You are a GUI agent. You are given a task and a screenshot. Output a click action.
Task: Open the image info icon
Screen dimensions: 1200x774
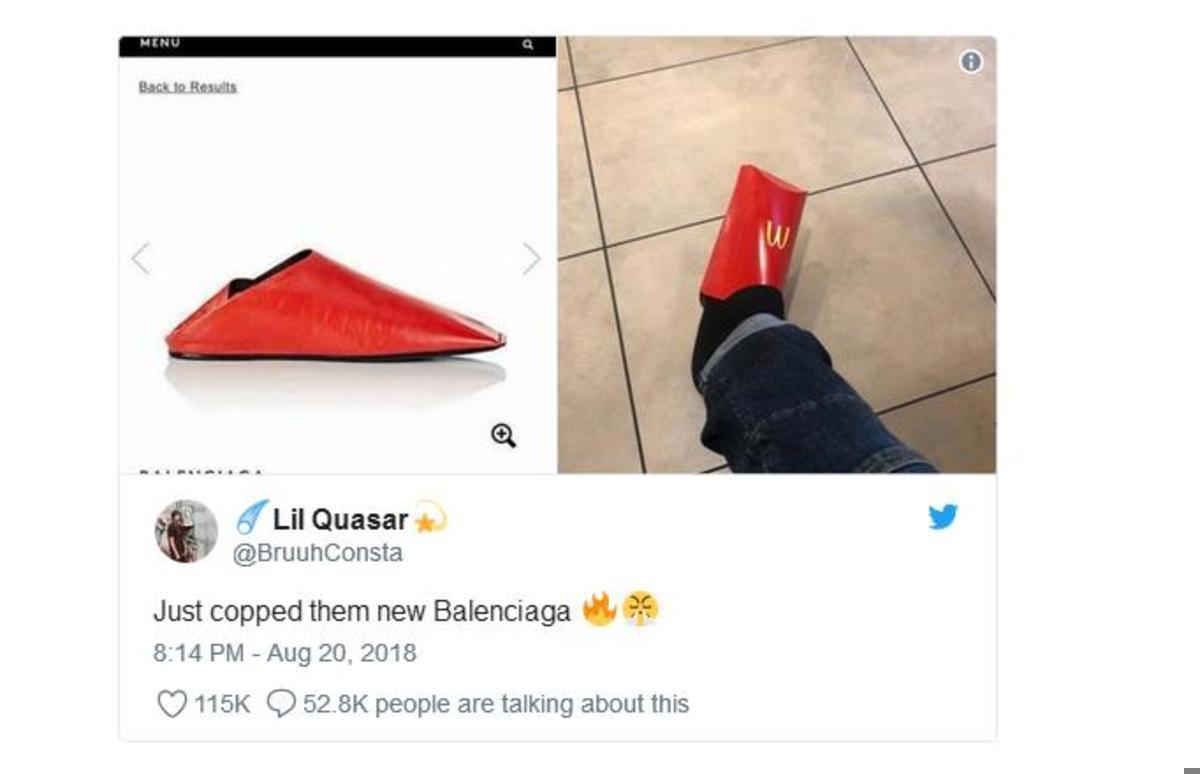tap(971, 62)
